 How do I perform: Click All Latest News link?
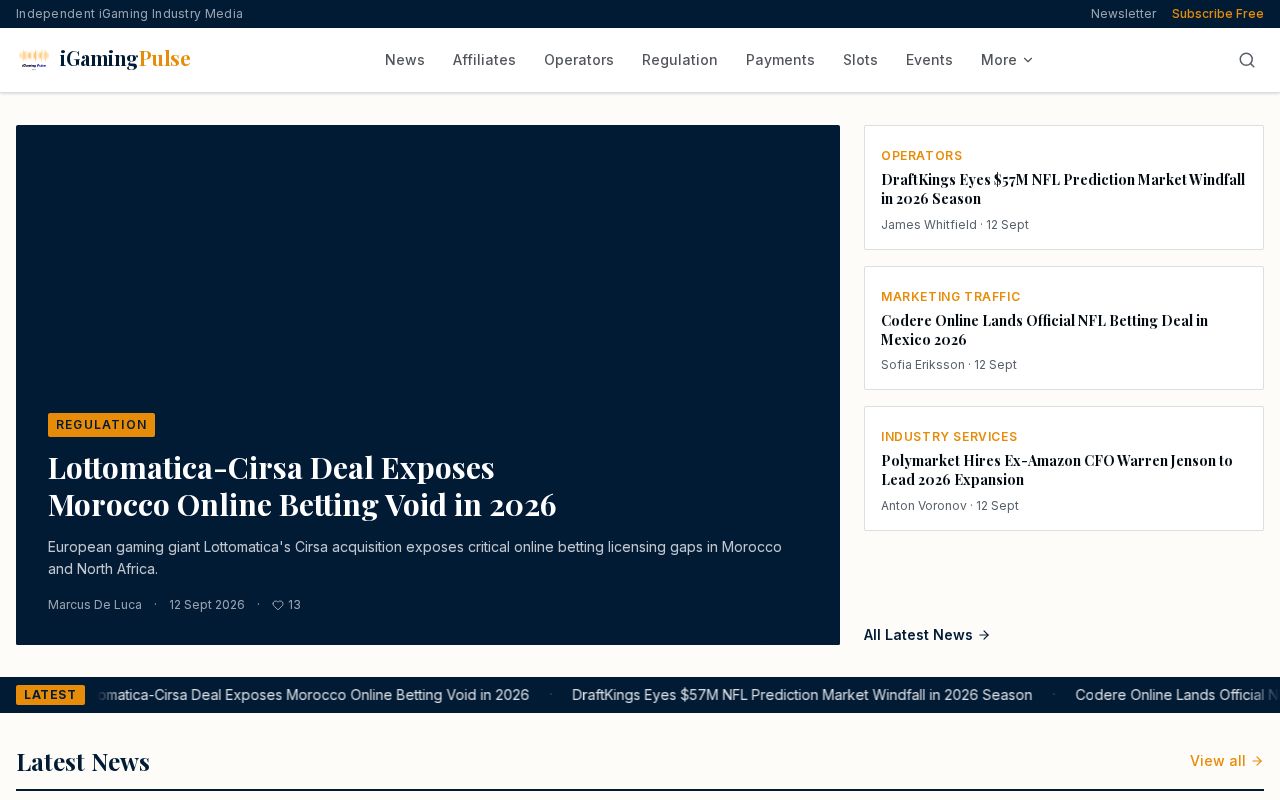927,635
